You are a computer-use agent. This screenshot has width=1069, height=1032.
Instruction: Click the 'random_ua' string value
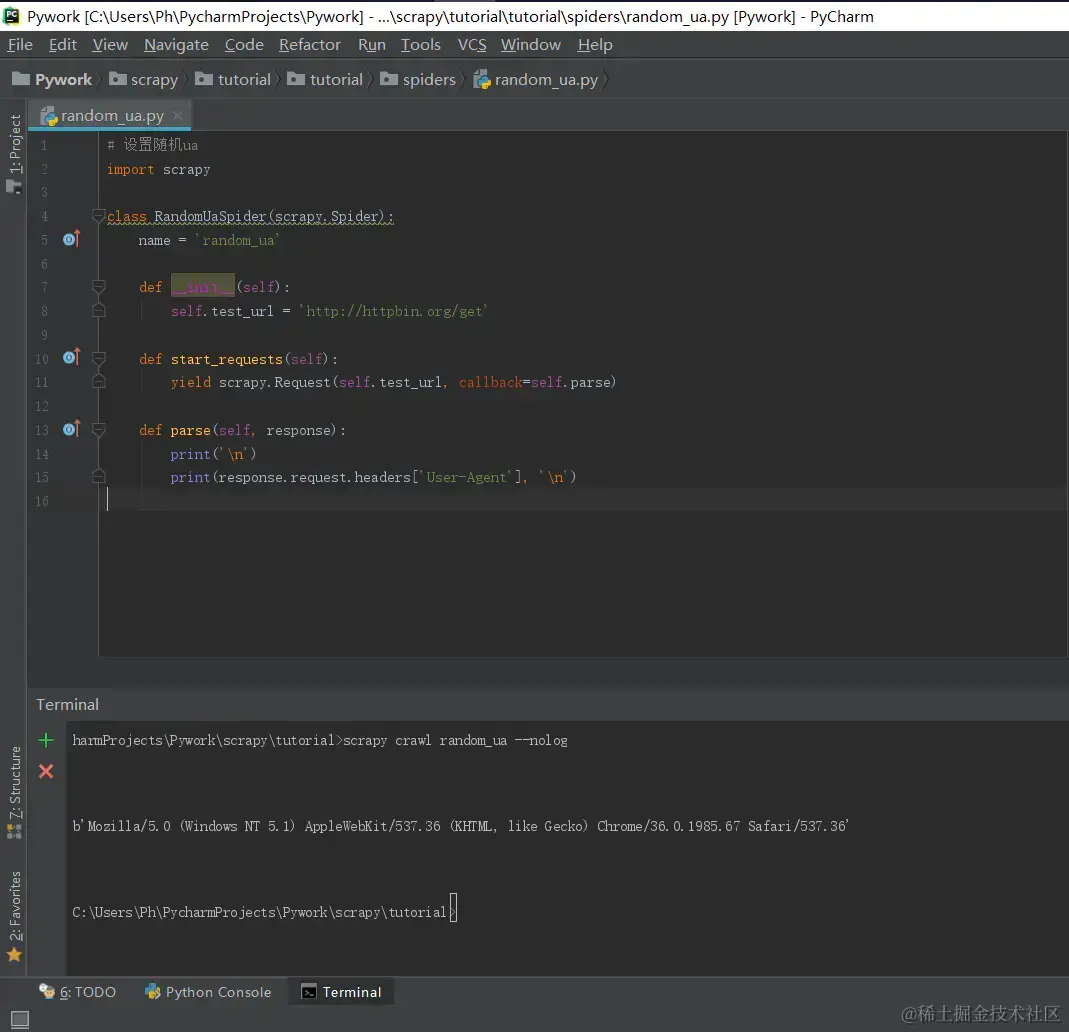[x=237, y=240]
